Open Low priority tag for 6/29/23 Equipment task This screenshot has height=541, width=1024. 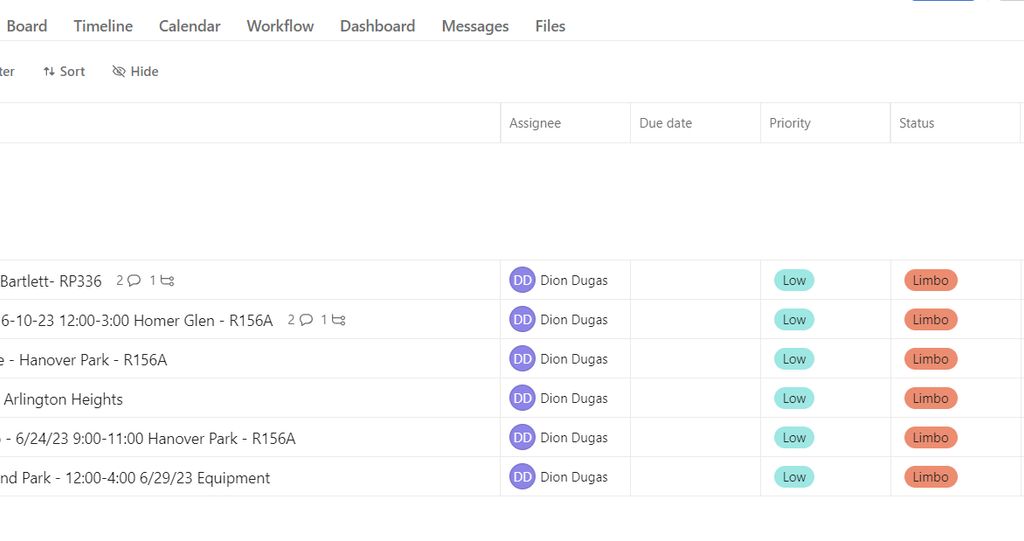pos(794,477)
